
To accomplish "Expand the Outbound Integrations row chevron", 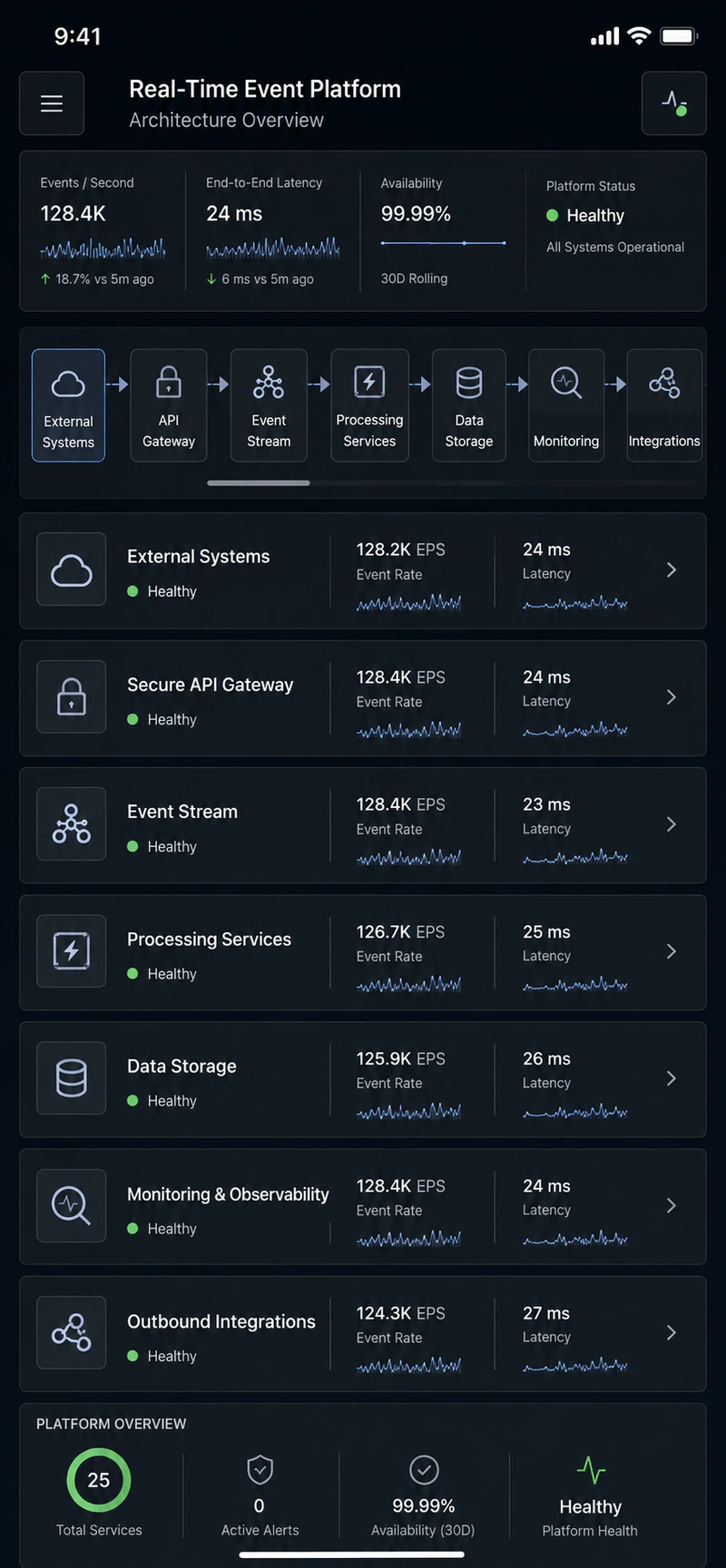I will (x=672, y=1332).
